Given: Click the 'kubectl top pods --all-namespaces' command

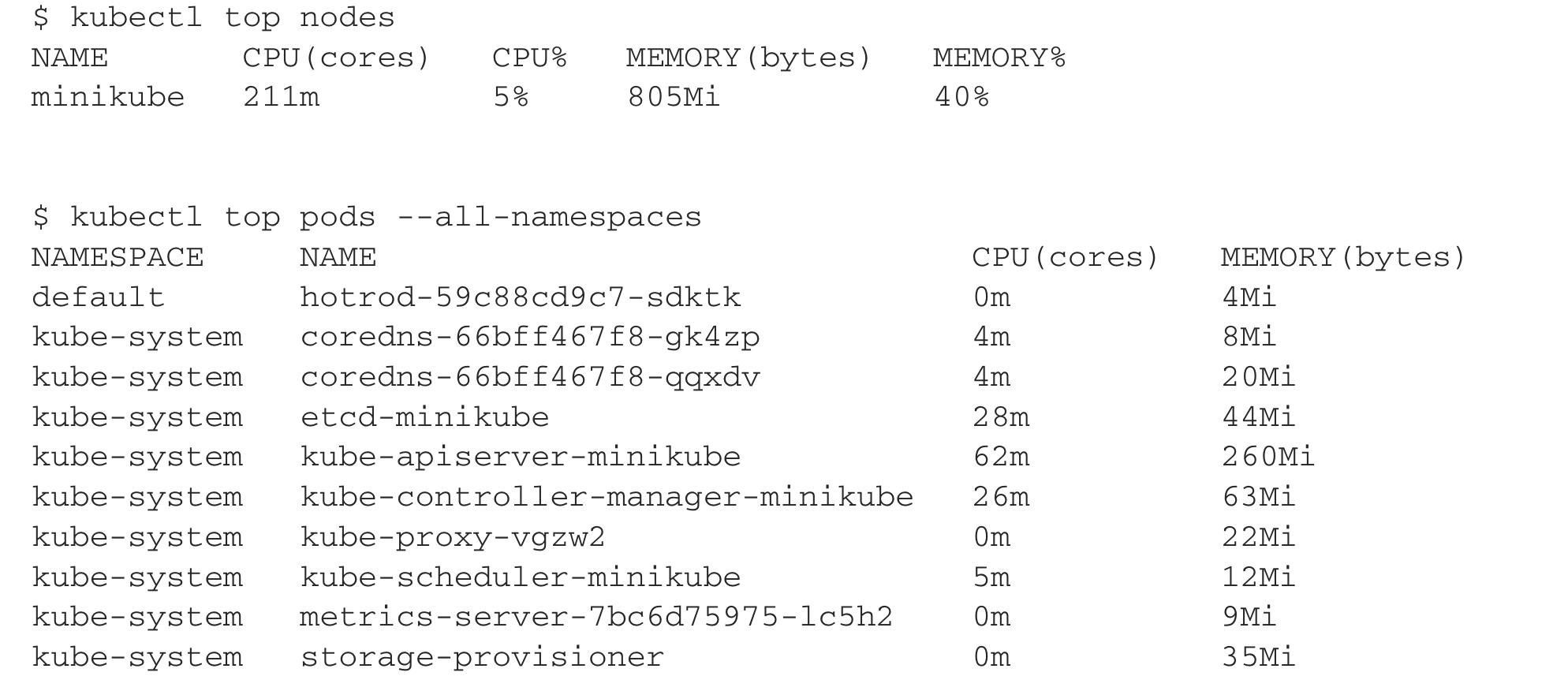Looking at the screenshot, I should (367, 217).
